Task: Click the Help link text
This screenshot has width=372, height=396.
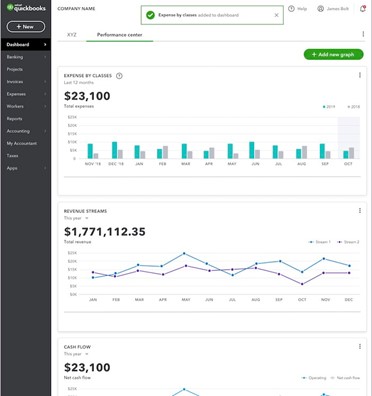Action: (x=302, y=9)
